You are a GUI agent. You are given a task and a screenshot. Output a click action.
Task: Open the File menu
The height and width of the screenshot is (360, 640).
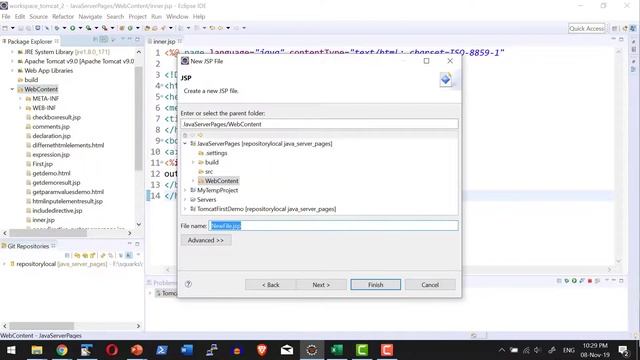point(6,17)
